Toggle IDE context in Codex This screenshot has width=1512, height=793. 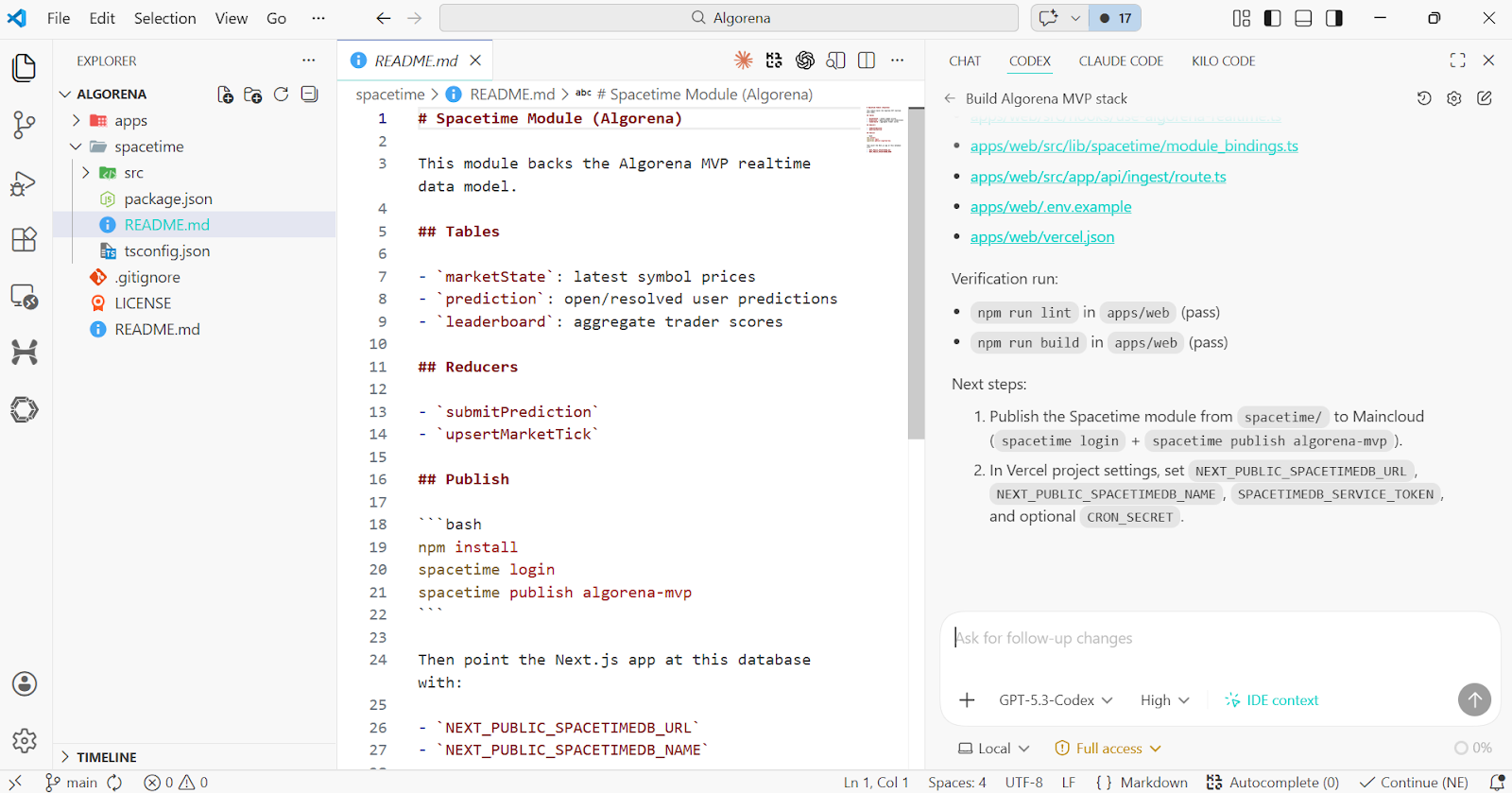(1271, 700)
